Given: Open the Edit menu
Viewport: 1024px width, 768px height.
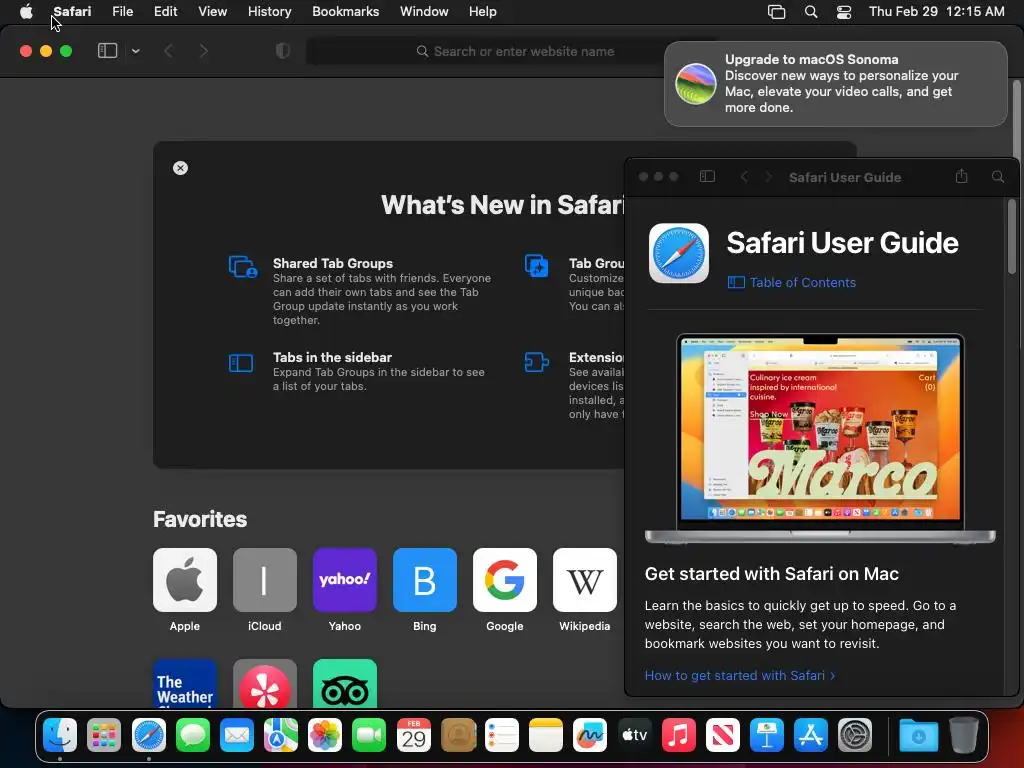Looking at the screenshot, I should (x=165, y=12).
